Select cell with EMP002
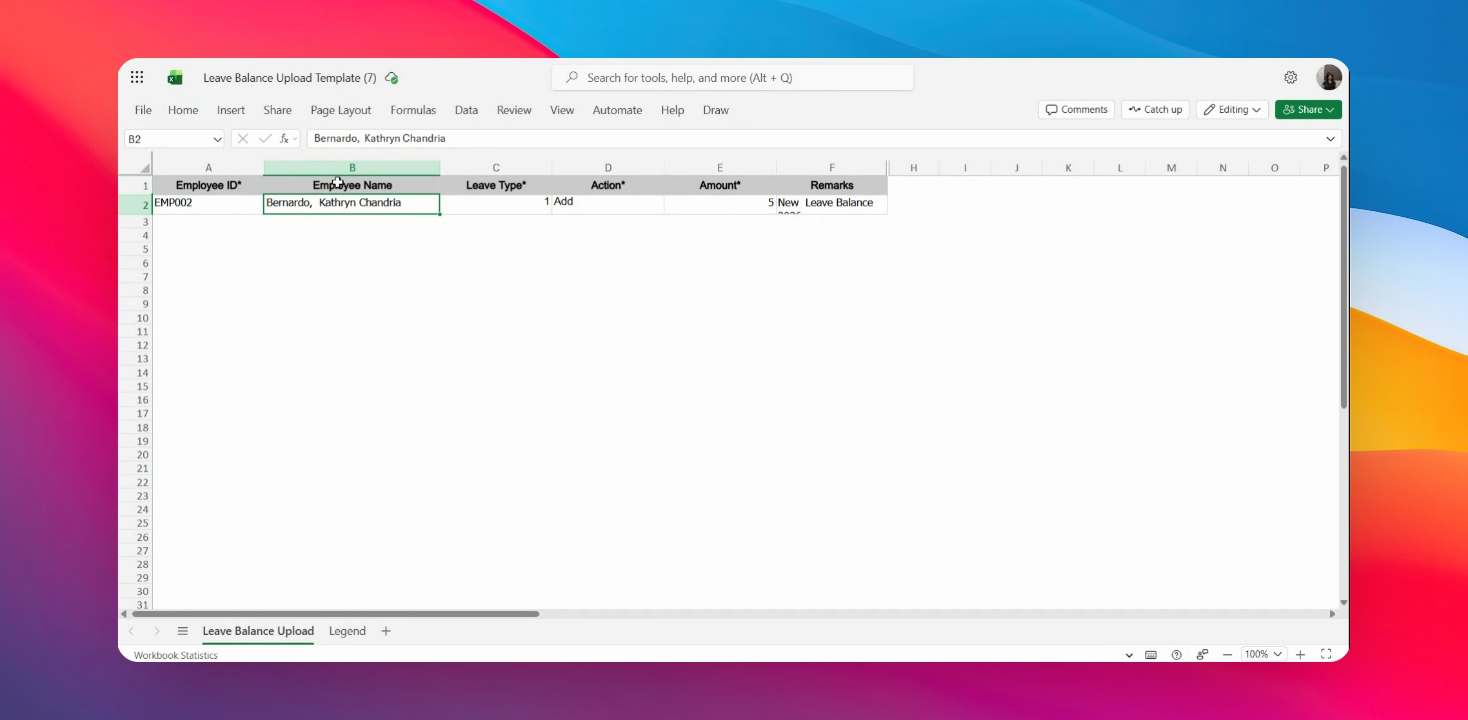The width and height of the screenshot is (1468, 720). (208, 204)
